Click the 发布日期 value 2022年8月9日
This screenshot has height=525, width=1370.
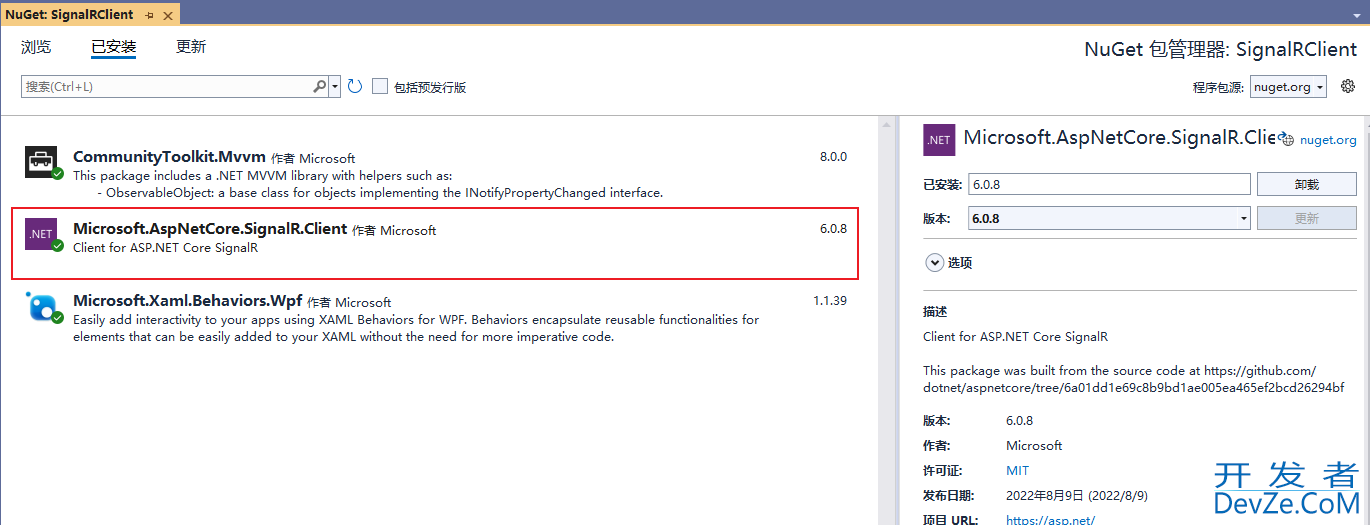point(1077,495)
